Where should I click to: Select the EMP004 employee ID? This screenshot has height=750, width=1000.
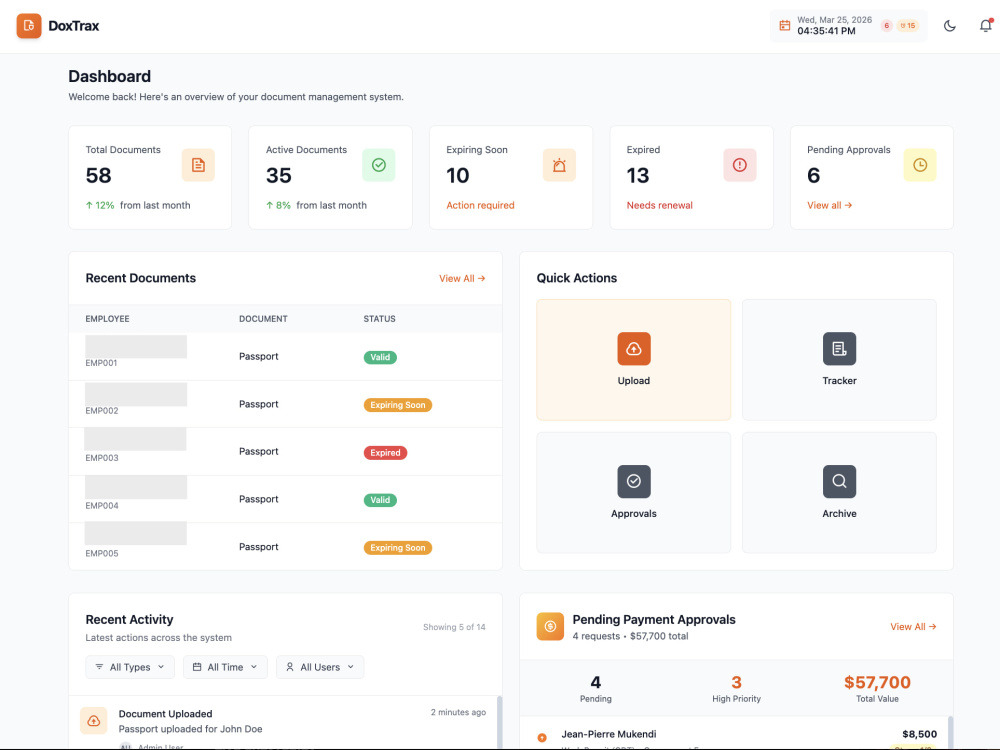102,506
